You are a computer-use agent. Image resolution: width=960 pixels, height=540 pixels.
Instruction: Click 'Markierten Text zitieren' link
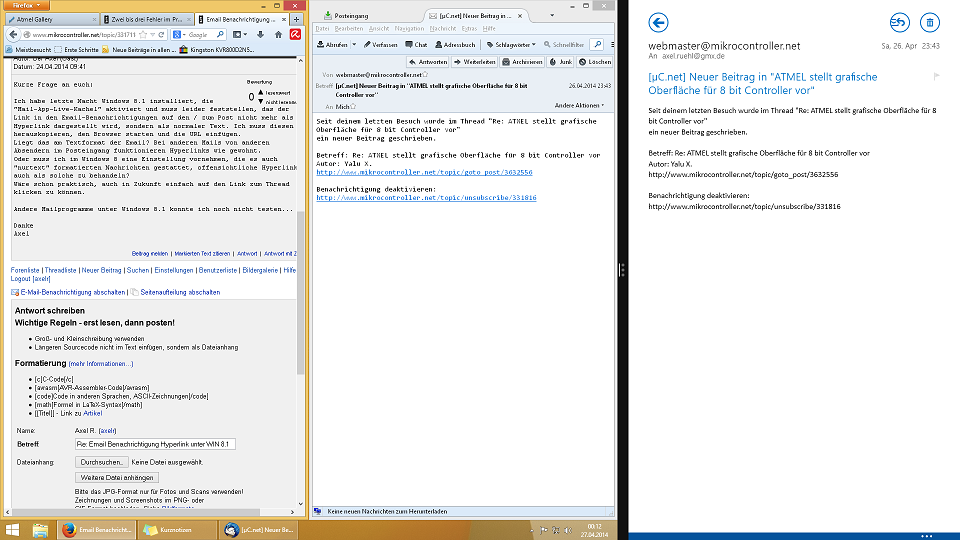pyautogui.click(x=202, y=253)
